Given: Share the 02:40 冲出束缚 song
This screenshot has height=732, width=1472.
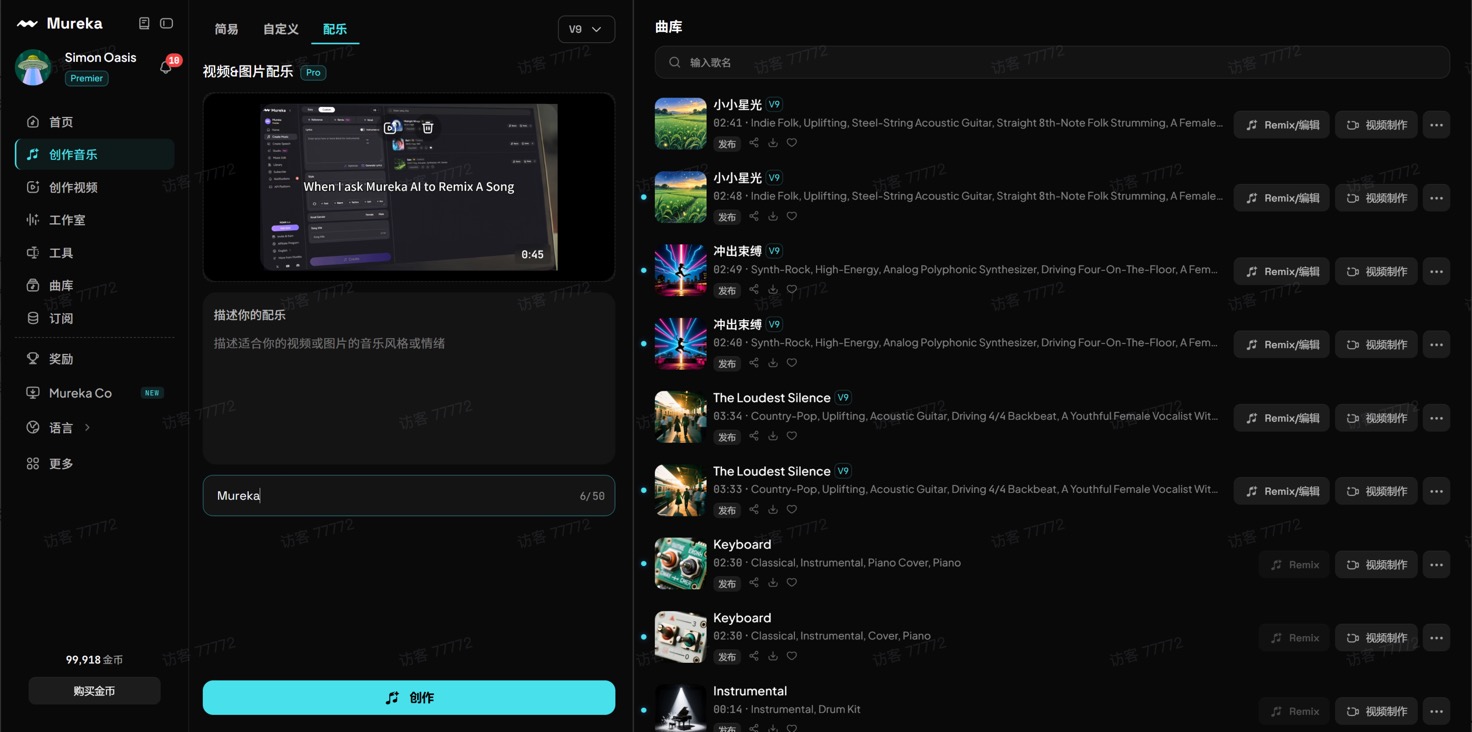Looking at the screenshot, I should coord(754,363).
